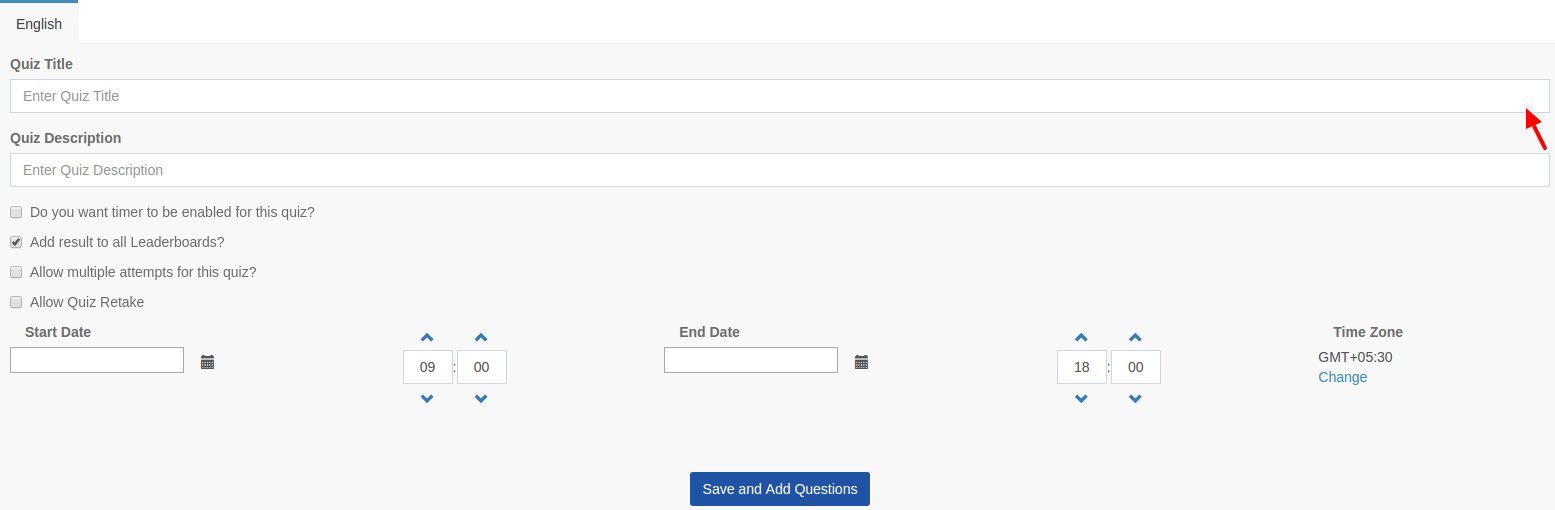Decrease end time minutes with down chevron
This screenshot has width=1555, height=510.
coord(1135,398)
